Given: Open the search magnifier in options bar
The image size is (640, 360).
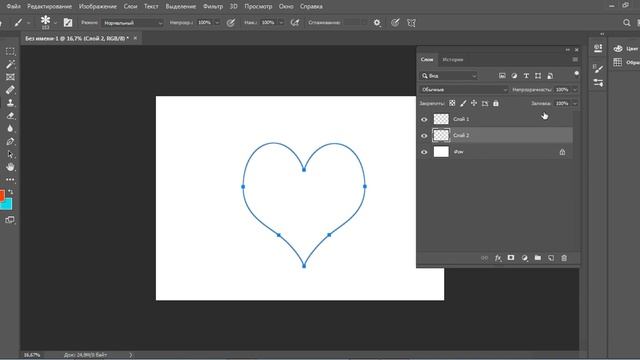Looking at the screenshot, I should click(627, 23).
